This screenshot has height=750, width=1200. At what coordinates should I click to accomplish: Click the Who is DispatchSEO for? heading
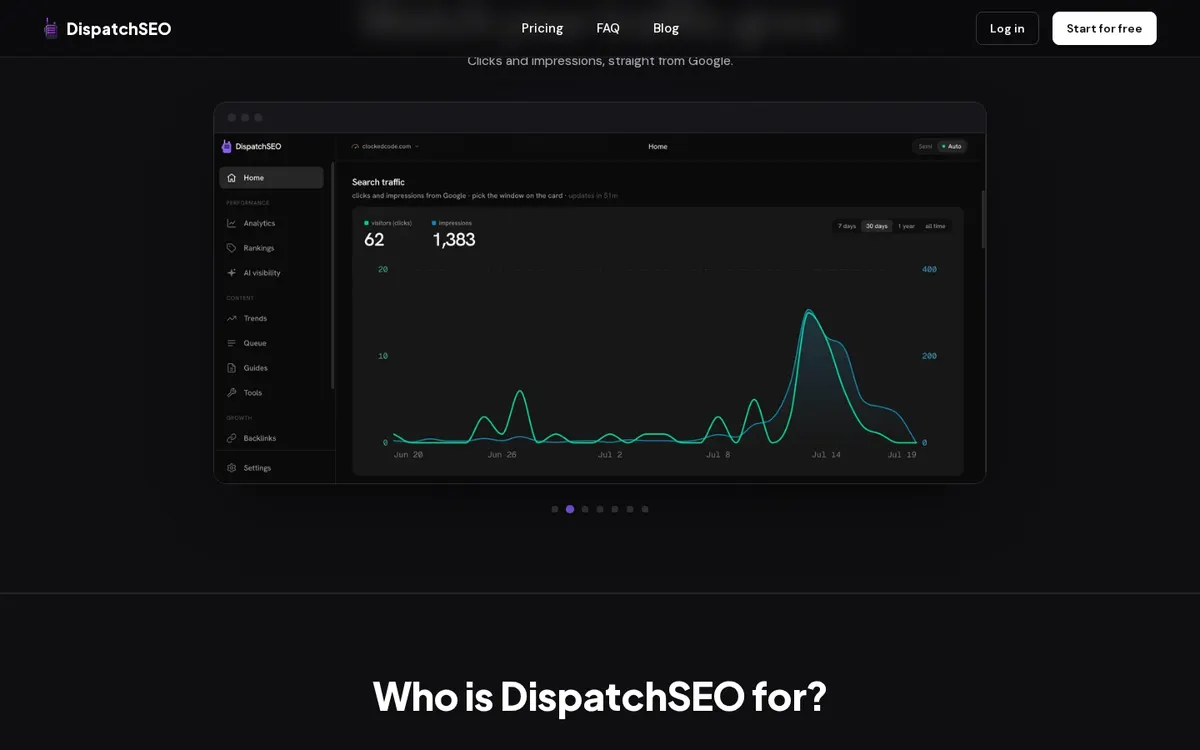pos(600,696)
